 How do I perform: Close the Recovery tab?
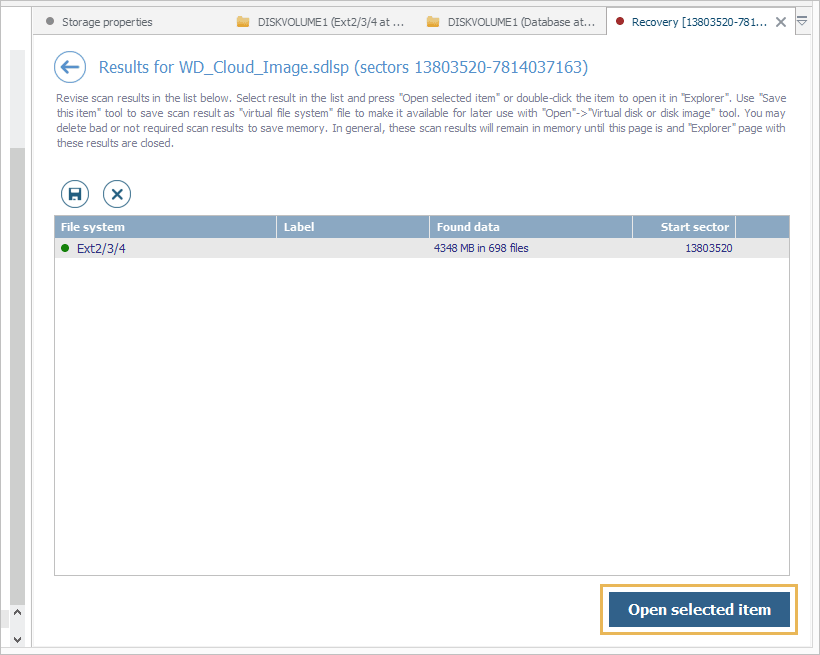[x=781, y=22]
